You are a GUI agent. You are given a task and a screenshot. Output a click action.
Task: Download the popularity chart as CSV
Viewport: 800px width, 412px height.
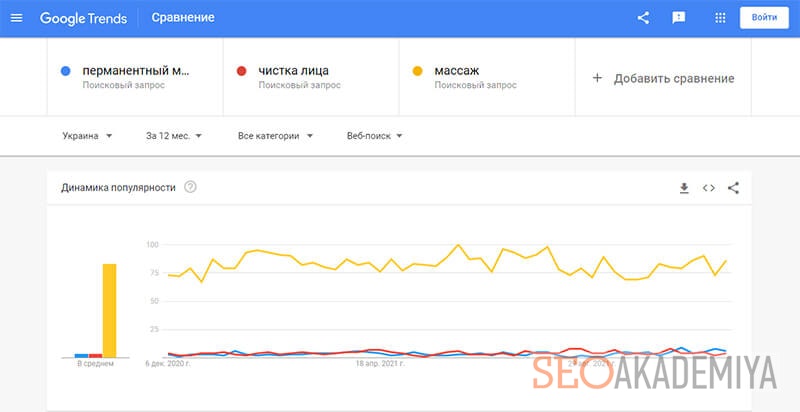click(684, 187)
